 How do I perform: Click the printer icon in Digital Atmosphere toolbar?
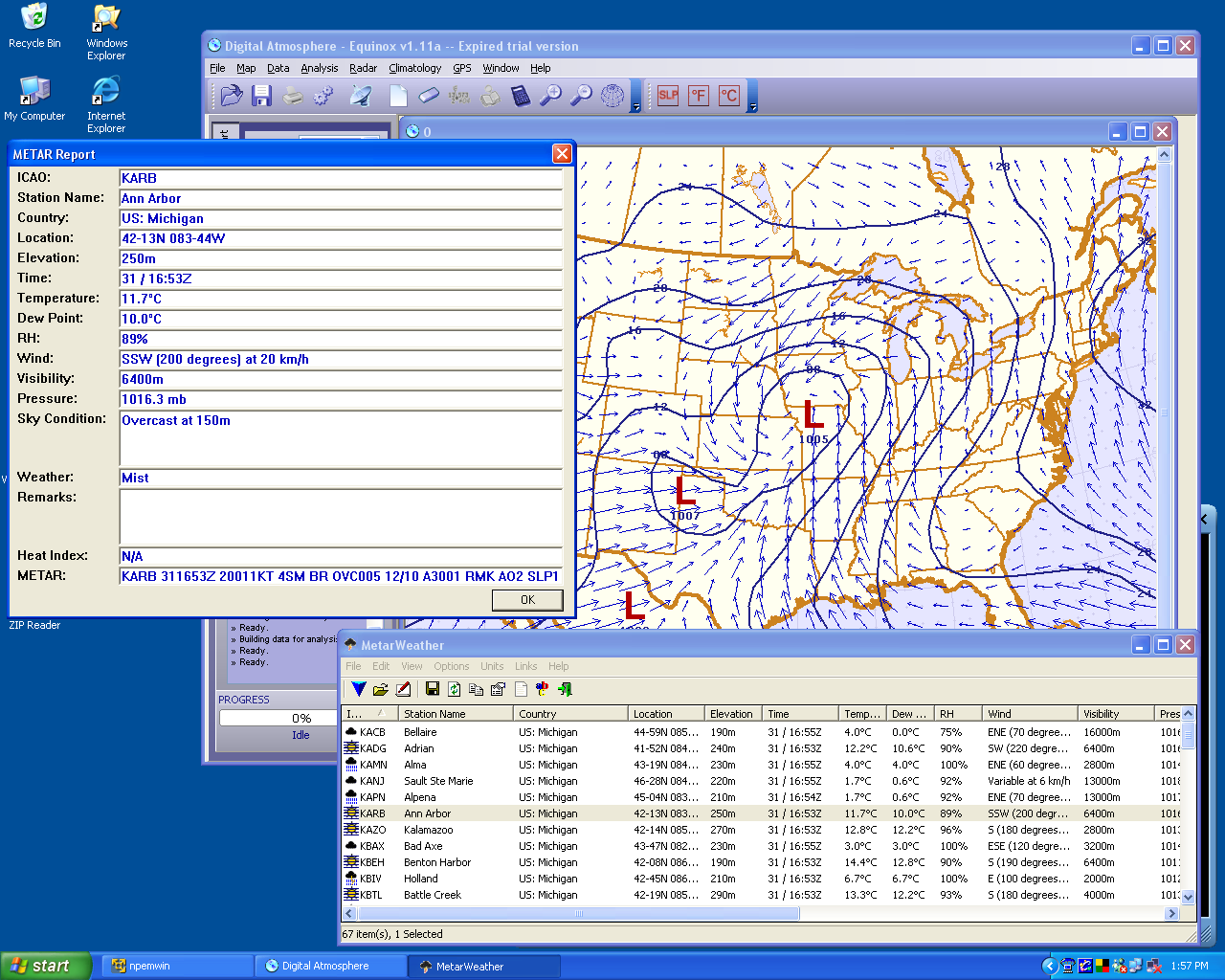tap(293, 96)
